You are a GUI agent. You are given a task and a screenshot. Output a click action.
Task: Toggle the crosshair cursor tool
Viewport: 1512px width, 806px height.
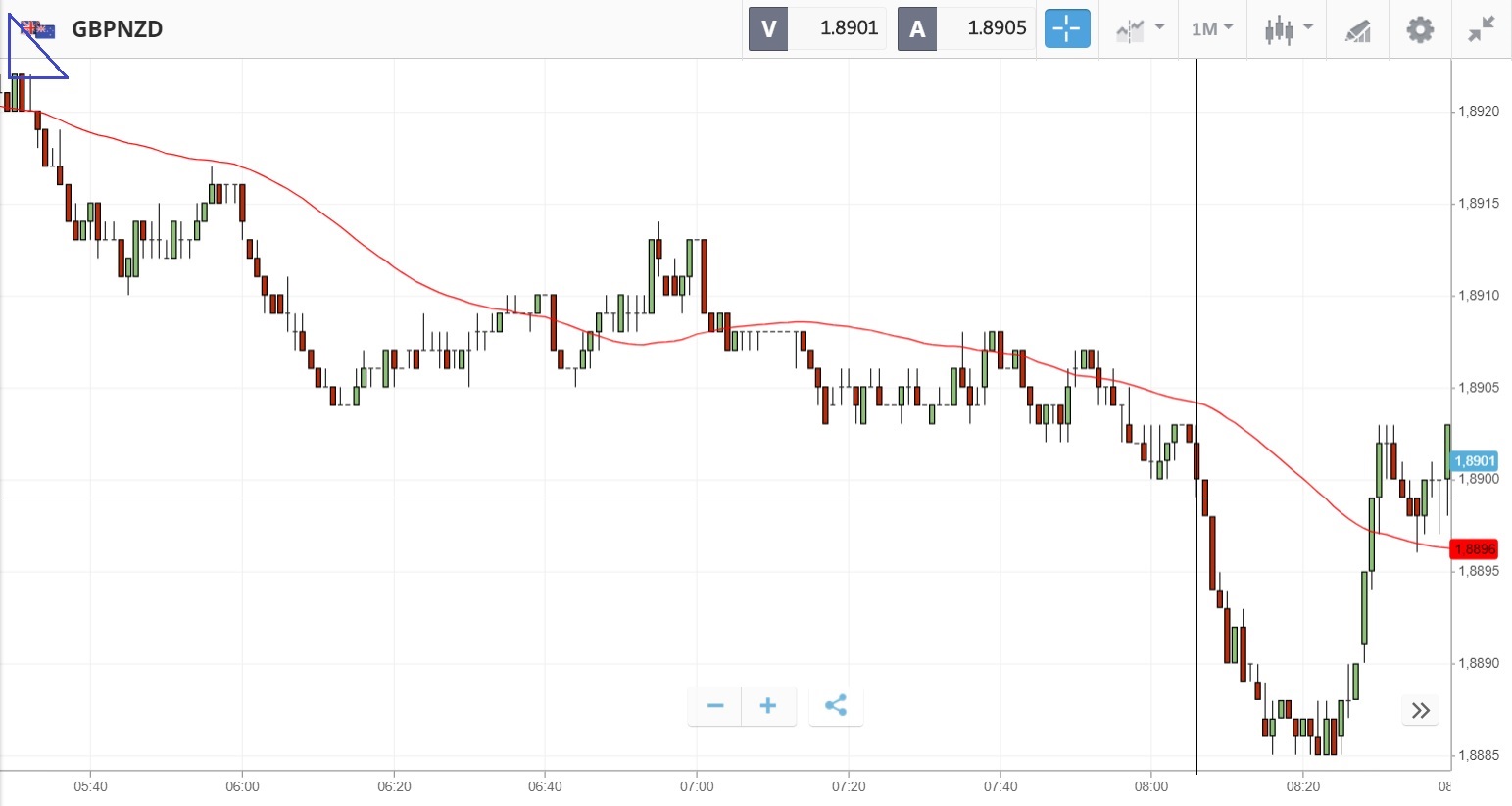[1067, 28]
